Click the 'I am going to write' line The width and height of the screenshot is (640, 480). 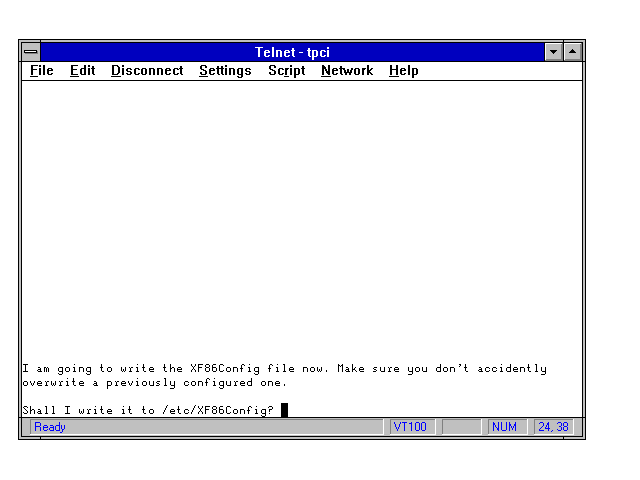284,369
